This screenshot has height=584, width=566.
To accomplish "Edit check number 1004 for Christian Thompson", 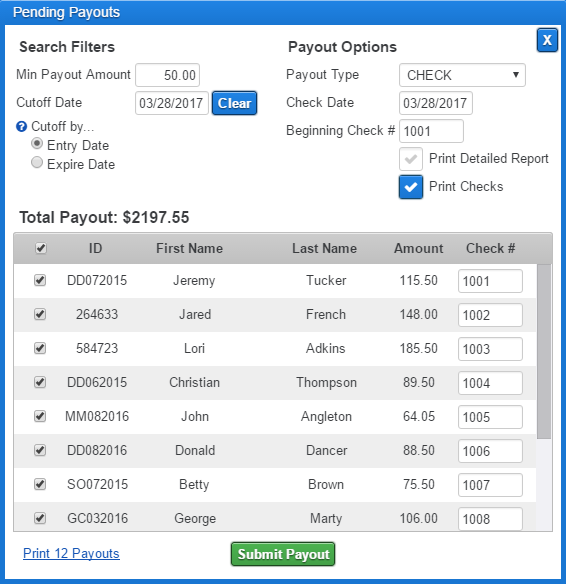I will [490, 383].
